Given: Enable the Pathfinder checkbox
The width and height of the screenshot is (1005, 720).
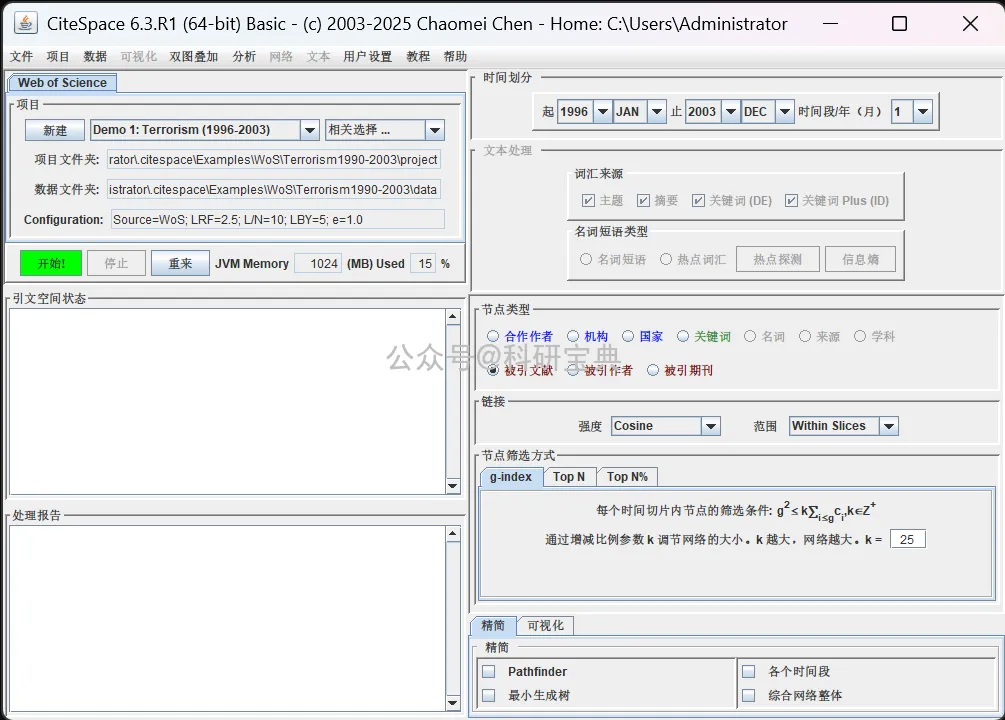Looking at the screenshot, I should [488, 671].
